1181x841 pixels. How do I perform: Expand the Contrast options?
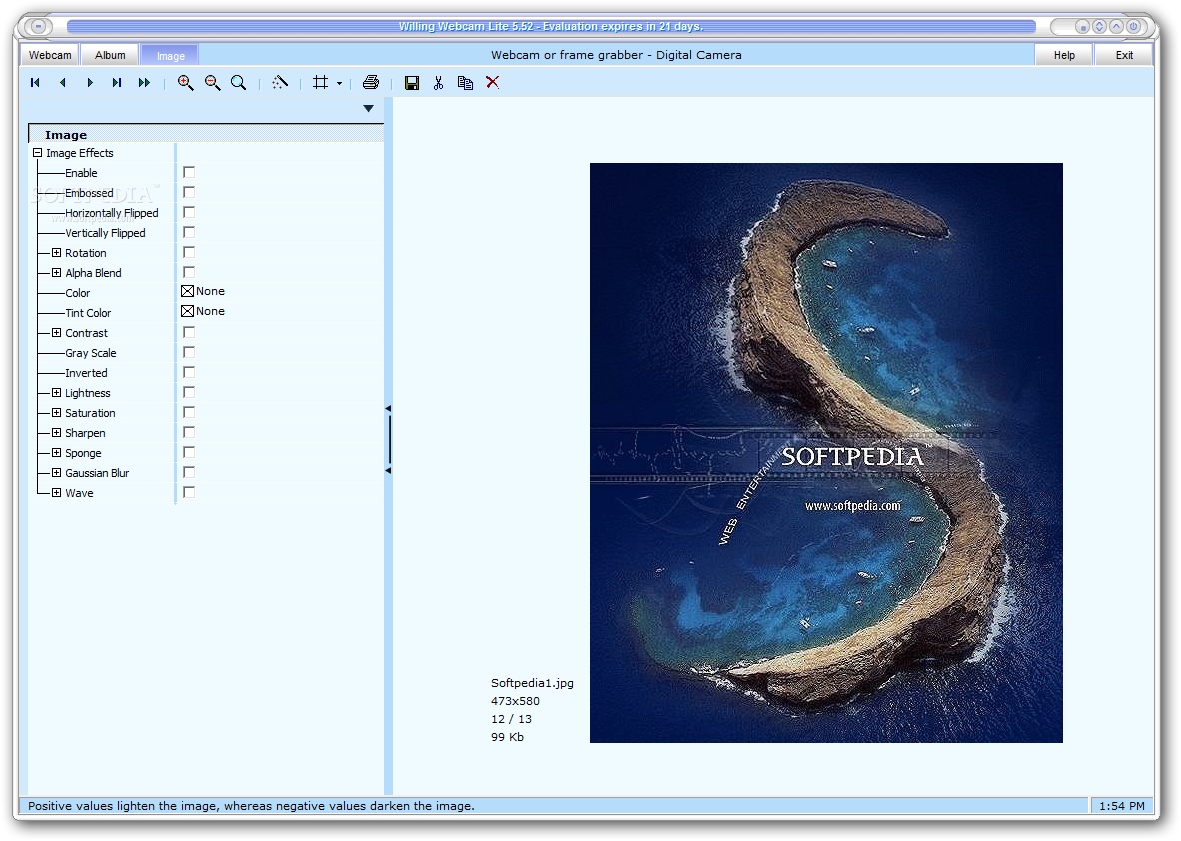56,333
